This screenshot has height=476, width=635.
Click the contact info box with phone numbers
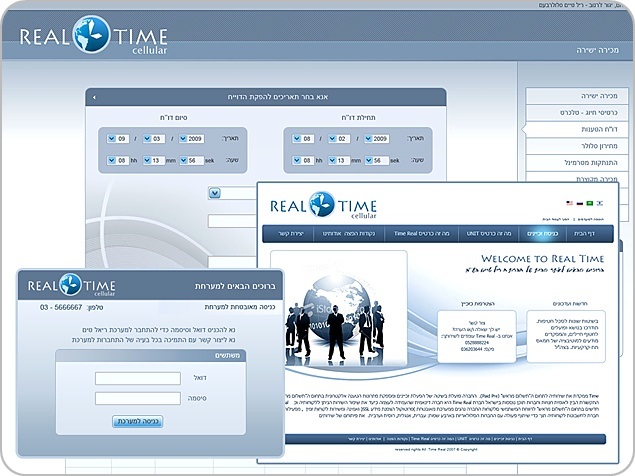point(477,337)
